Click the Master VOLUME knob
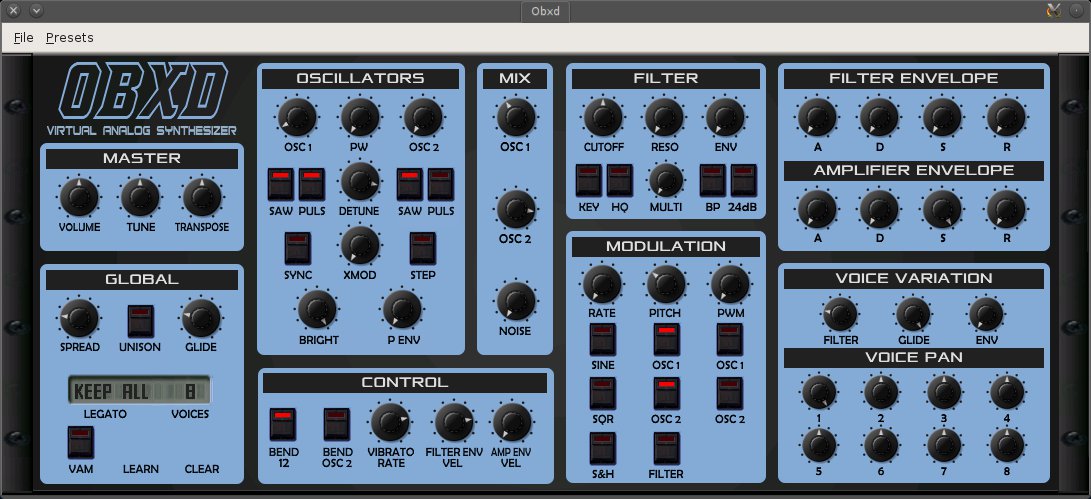Image resolution: width=1091 pixels, height=499 pixels. tap(77, 198)
